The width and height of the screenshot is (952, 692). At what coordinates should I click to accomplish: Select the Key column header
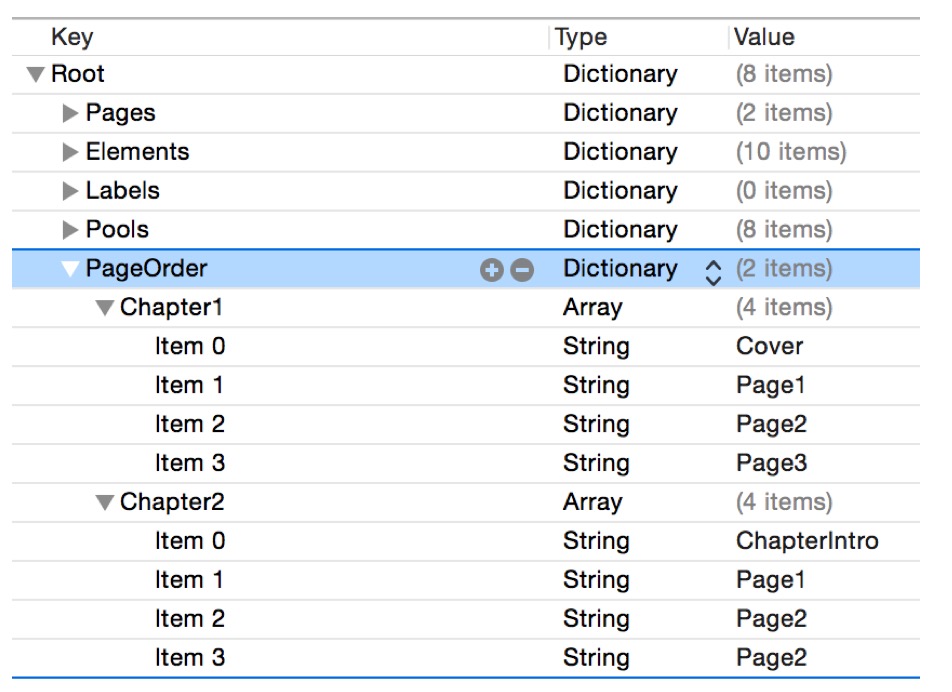(75, 37)
